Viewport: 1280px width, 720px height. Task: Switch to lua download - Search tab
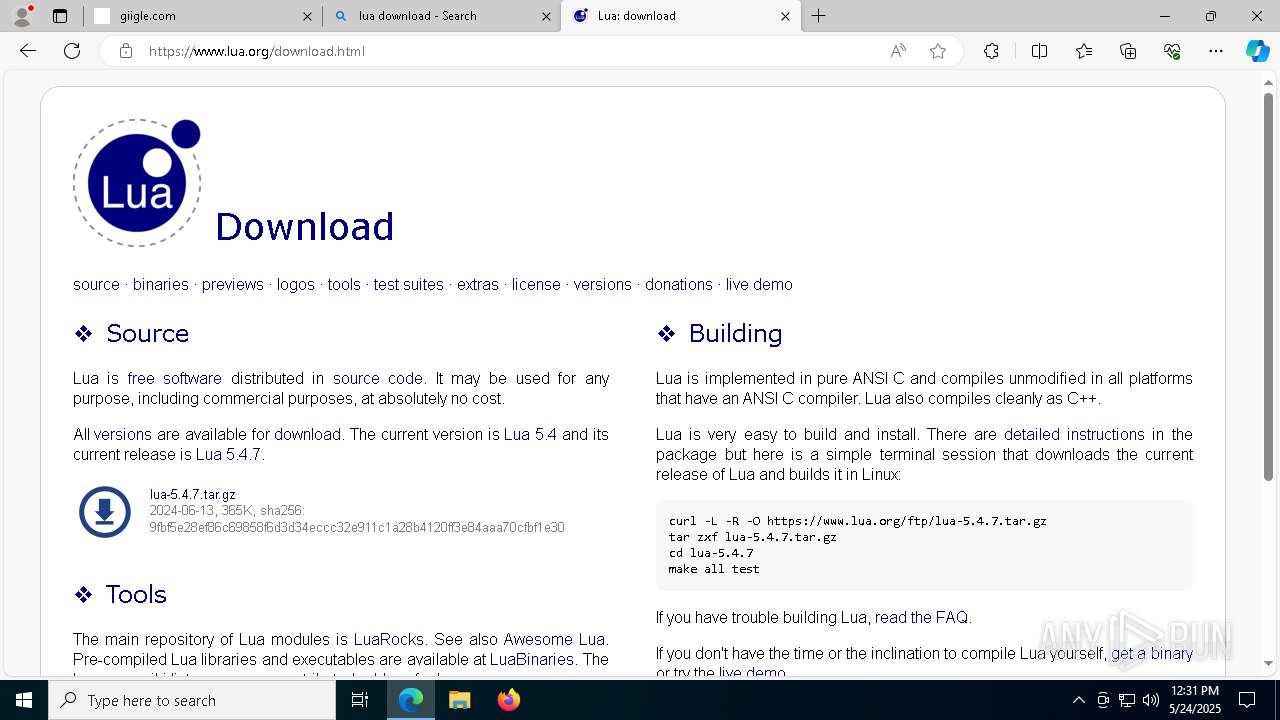click(441, 16)
